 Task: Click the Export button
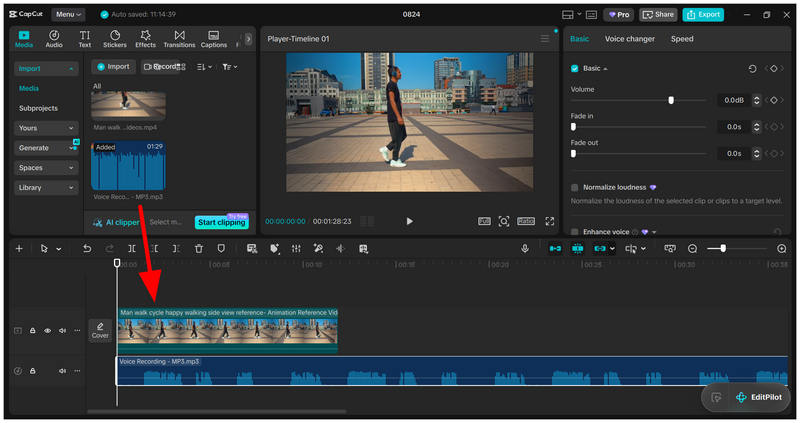click(704, 15)
